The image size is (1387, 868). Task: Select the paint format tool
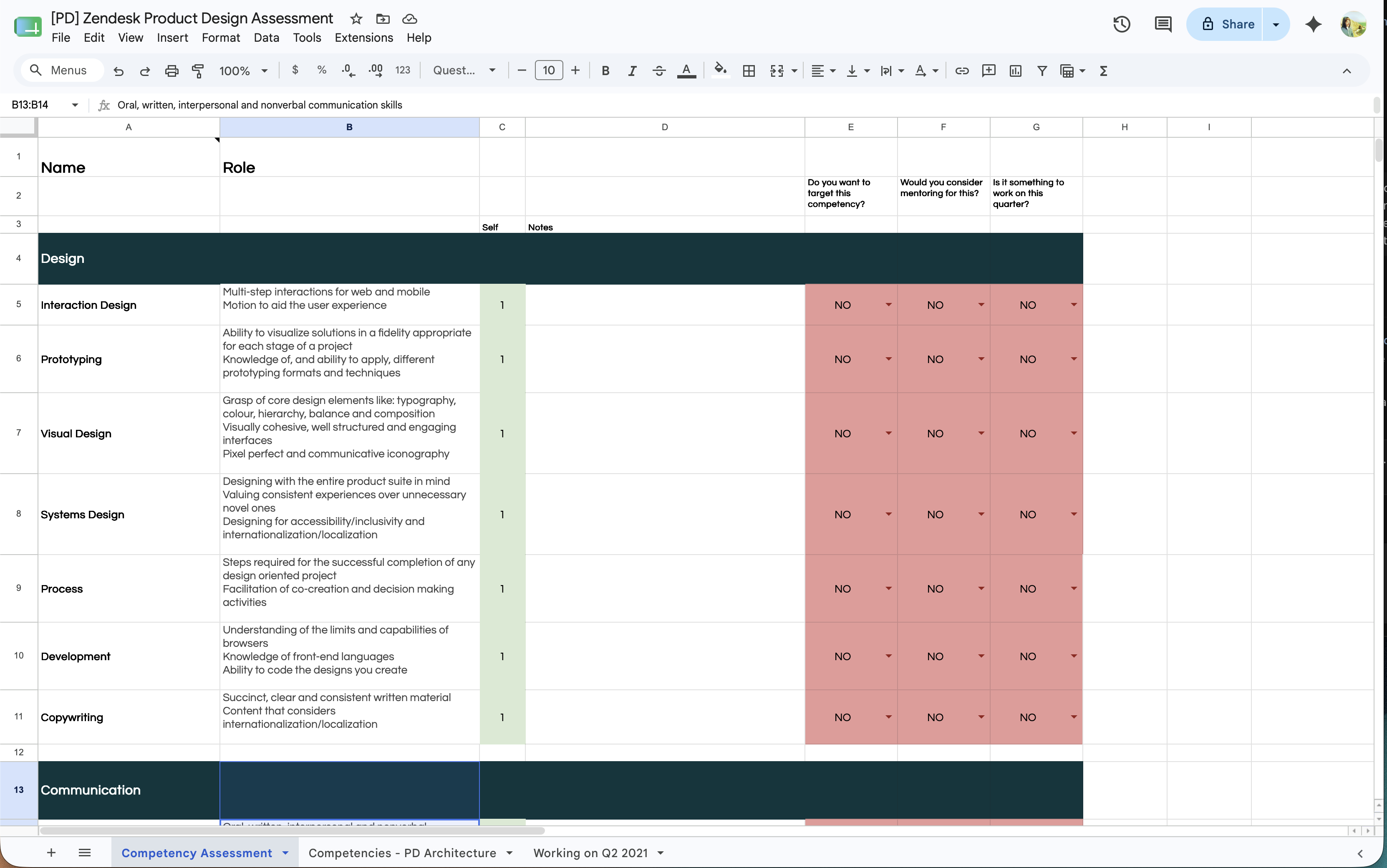point(198,71)
